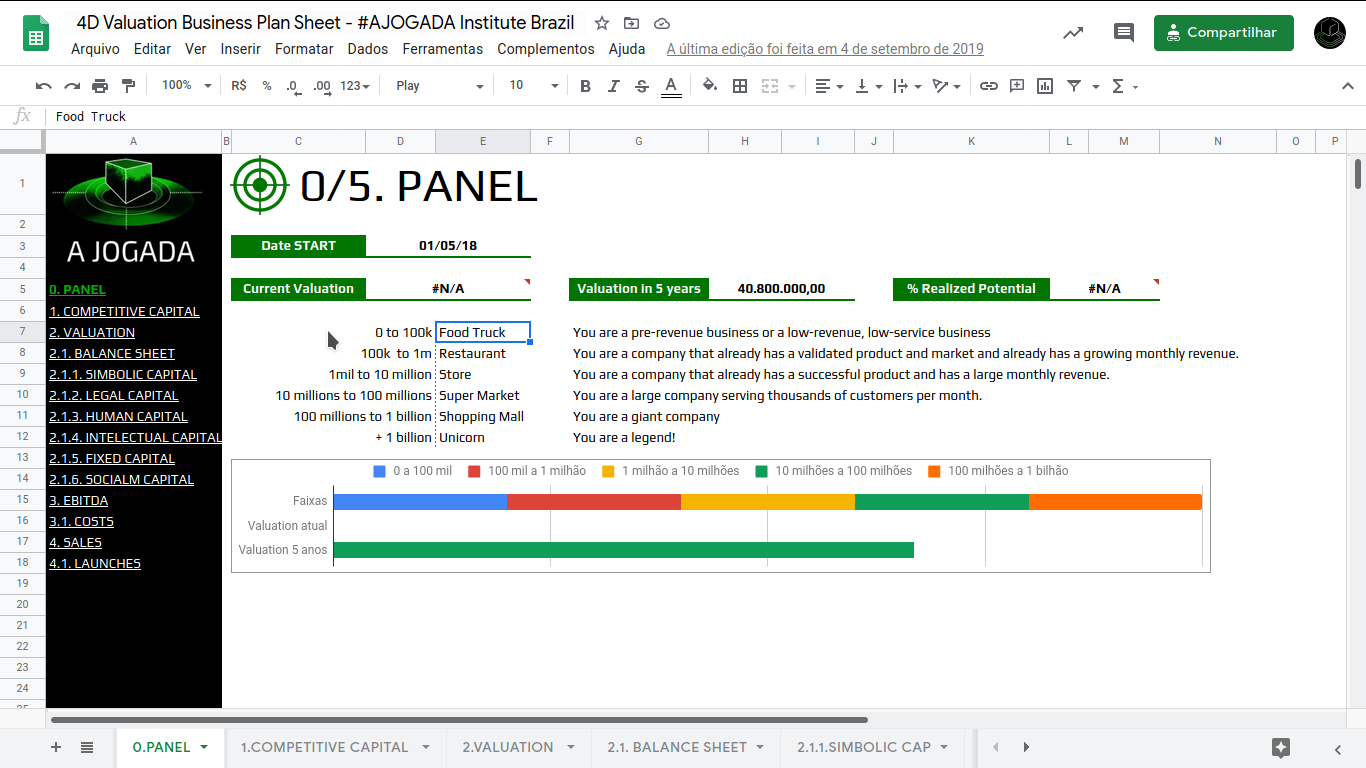This screenshot has width=1366, height=768.
Task: Select the Paint format tool
Action: pos(128,86)
